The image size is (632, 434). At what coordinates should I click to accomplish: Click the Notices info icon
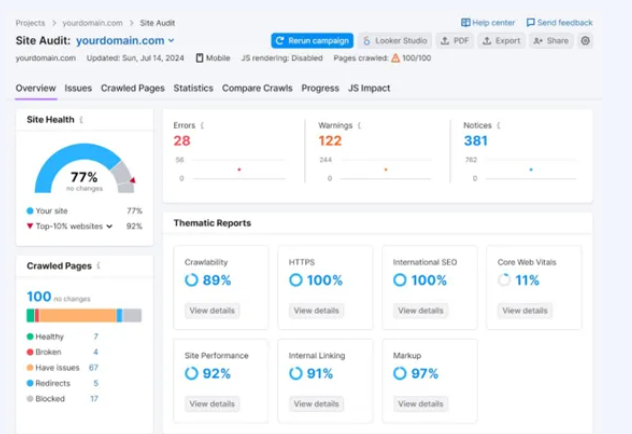point(499,126)
